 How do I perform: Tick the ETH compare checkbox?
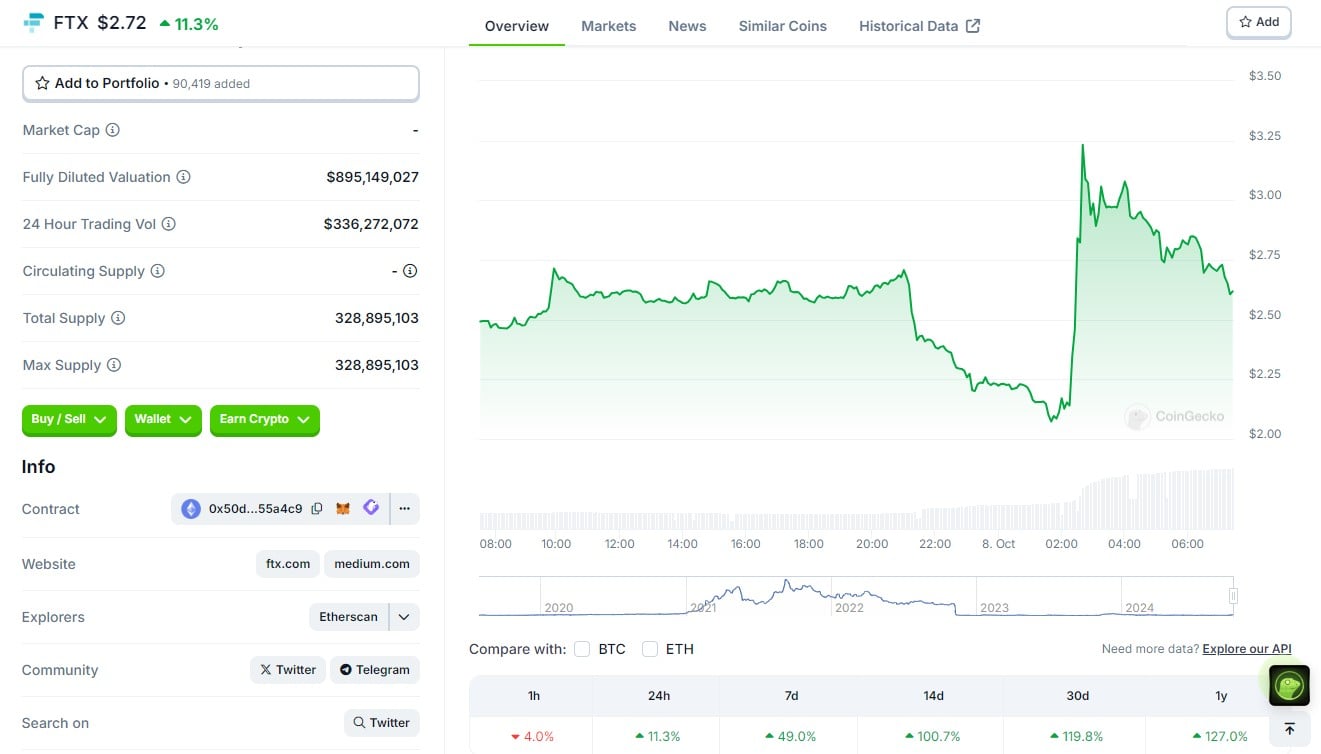650,649
